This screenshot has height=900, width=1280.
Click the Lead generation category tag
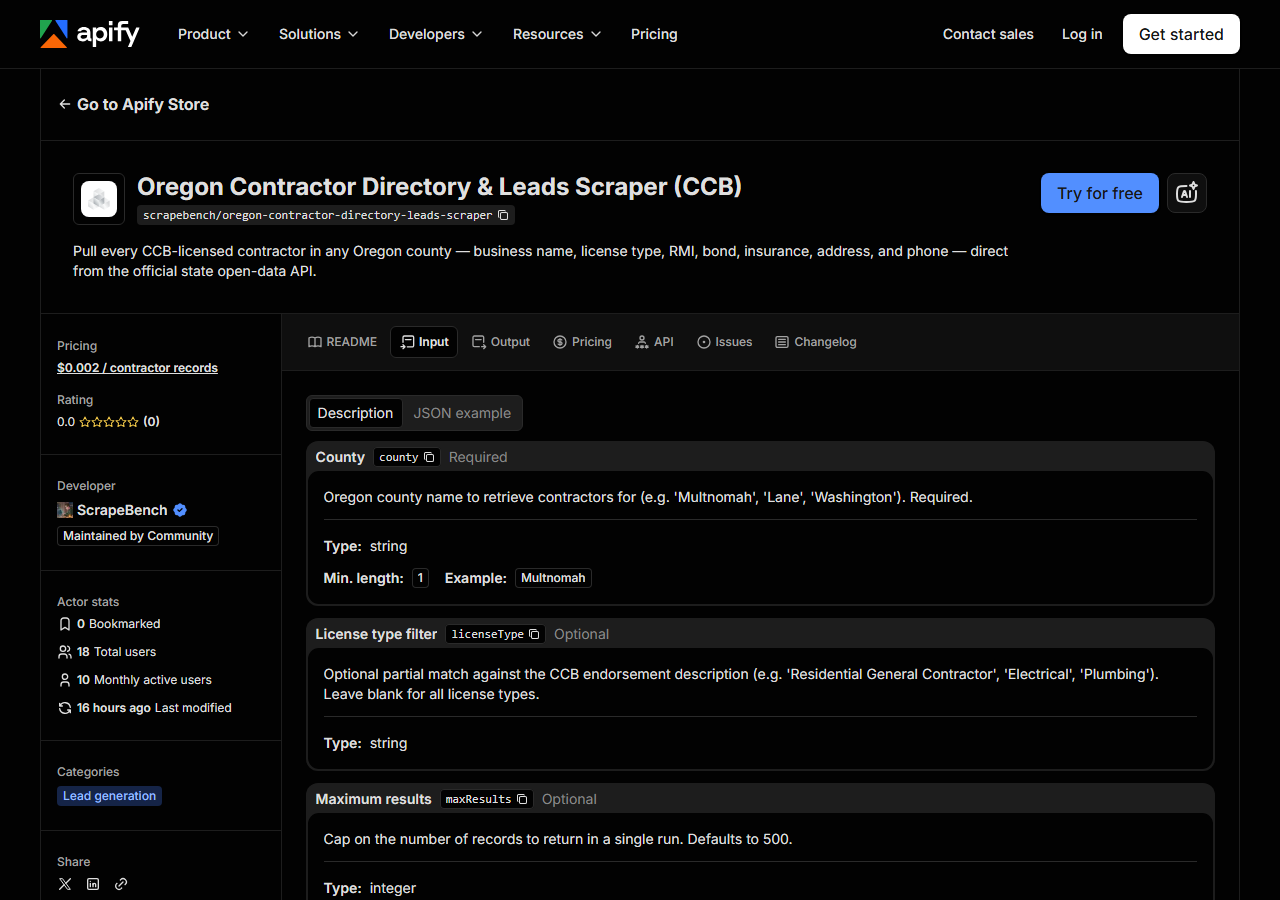tap(109, 796)
